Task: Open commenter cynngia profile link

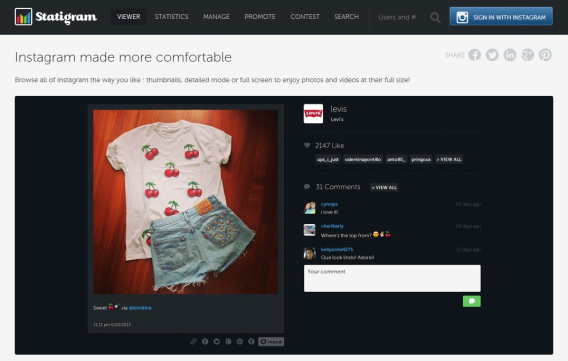Action: coord(329,204)
